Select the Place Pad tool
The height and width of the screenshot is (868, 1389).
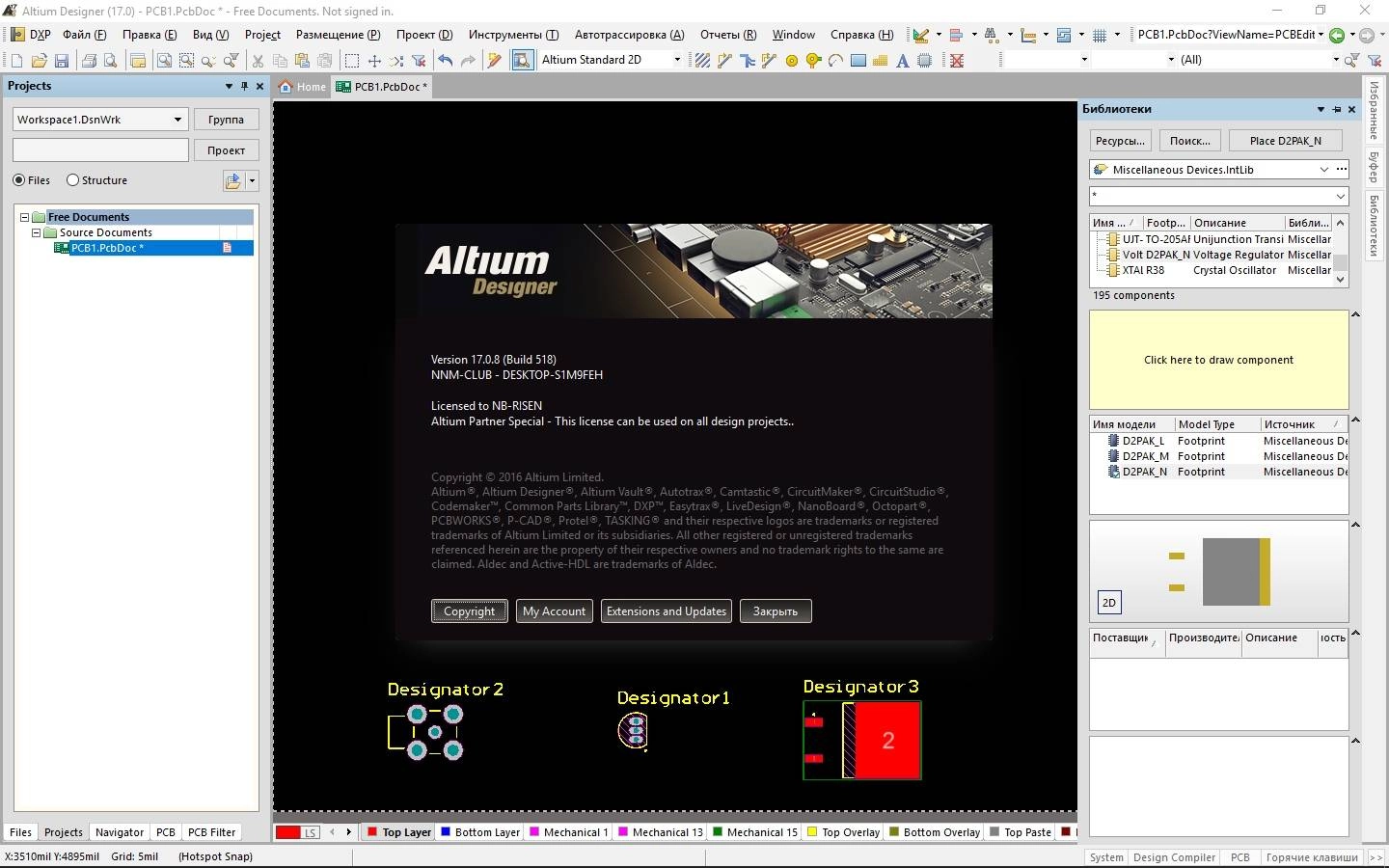point(792,60)
